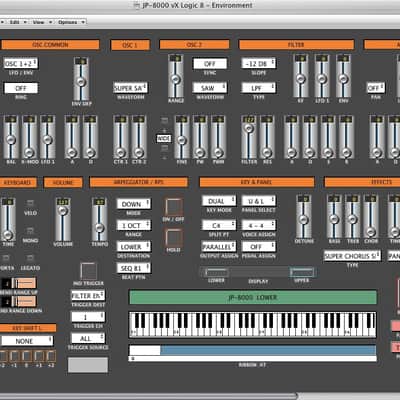Open the KEY SHIFT dropdown showing NONE
The width and height of the screenshot is (400, 400).
coord(27,341)
